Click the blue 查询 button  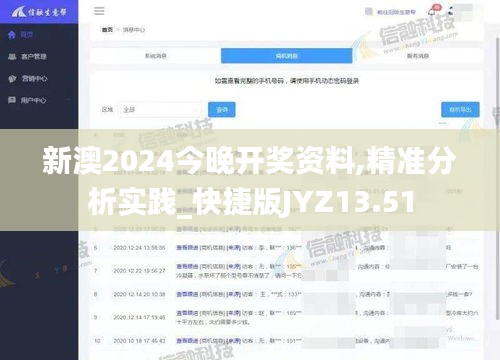[x=222, y=110]
